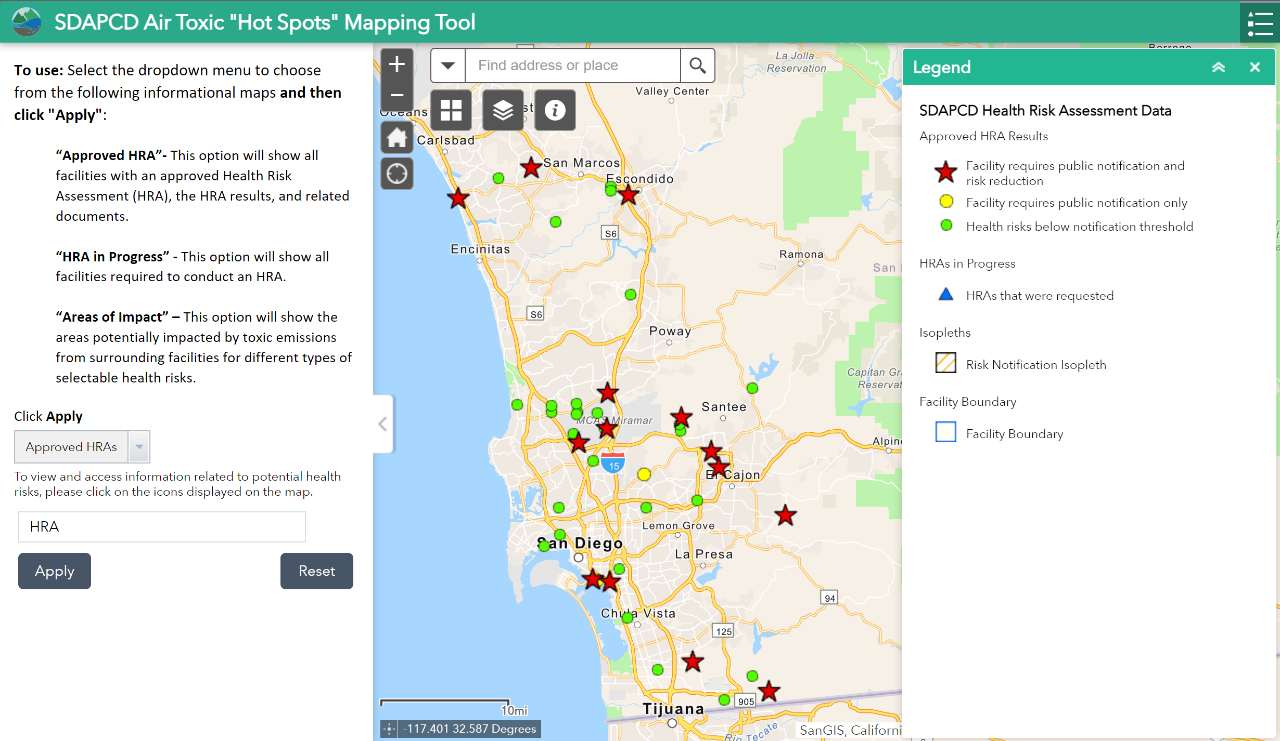This screenshot has width=1280, height=741.
Task: Click the Reset button
Action: [316, 571]
